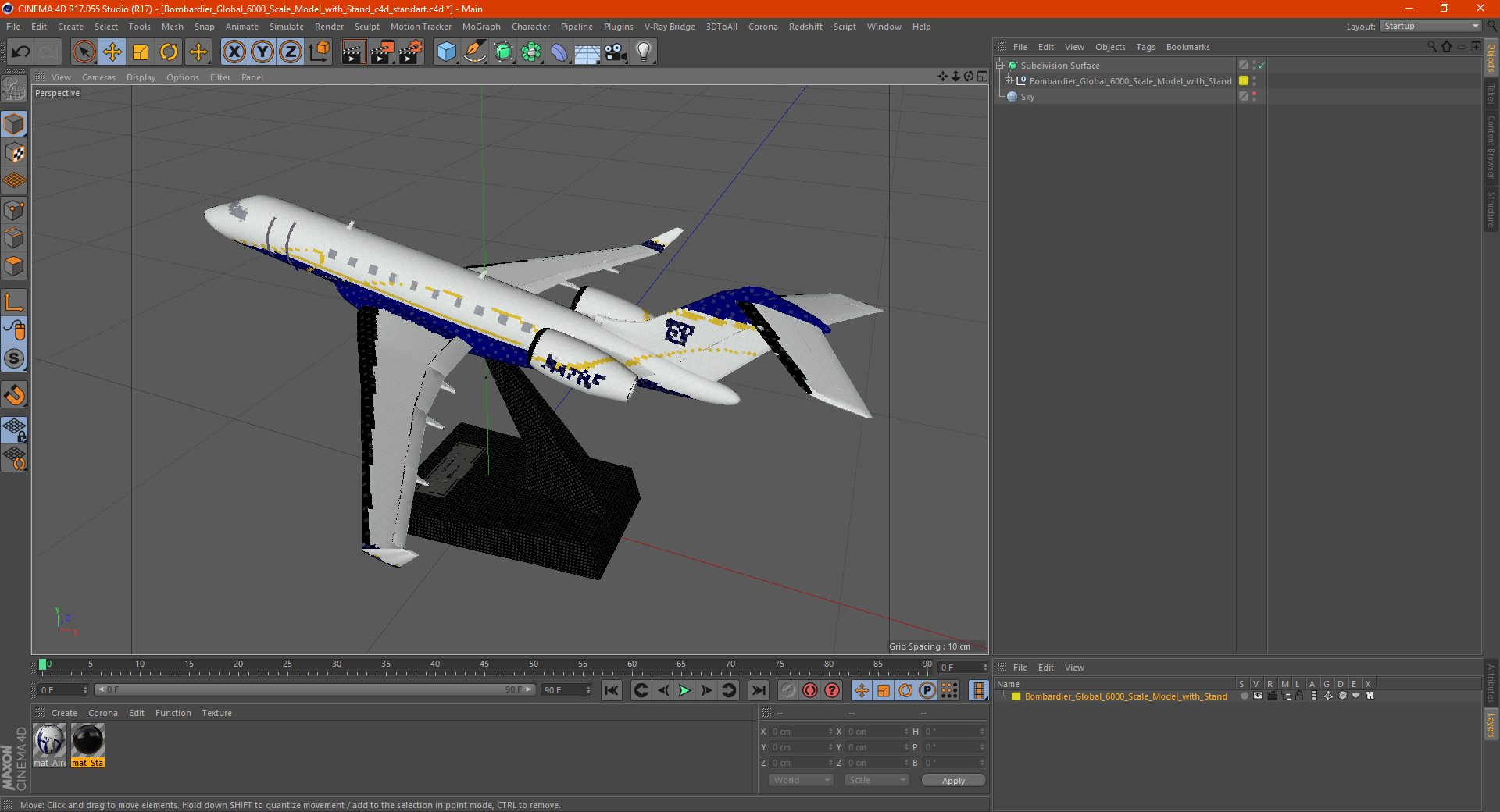Click Record Active Objects button
The width and height of the screenshot is (1500, 812).
[x=788, y=690]
